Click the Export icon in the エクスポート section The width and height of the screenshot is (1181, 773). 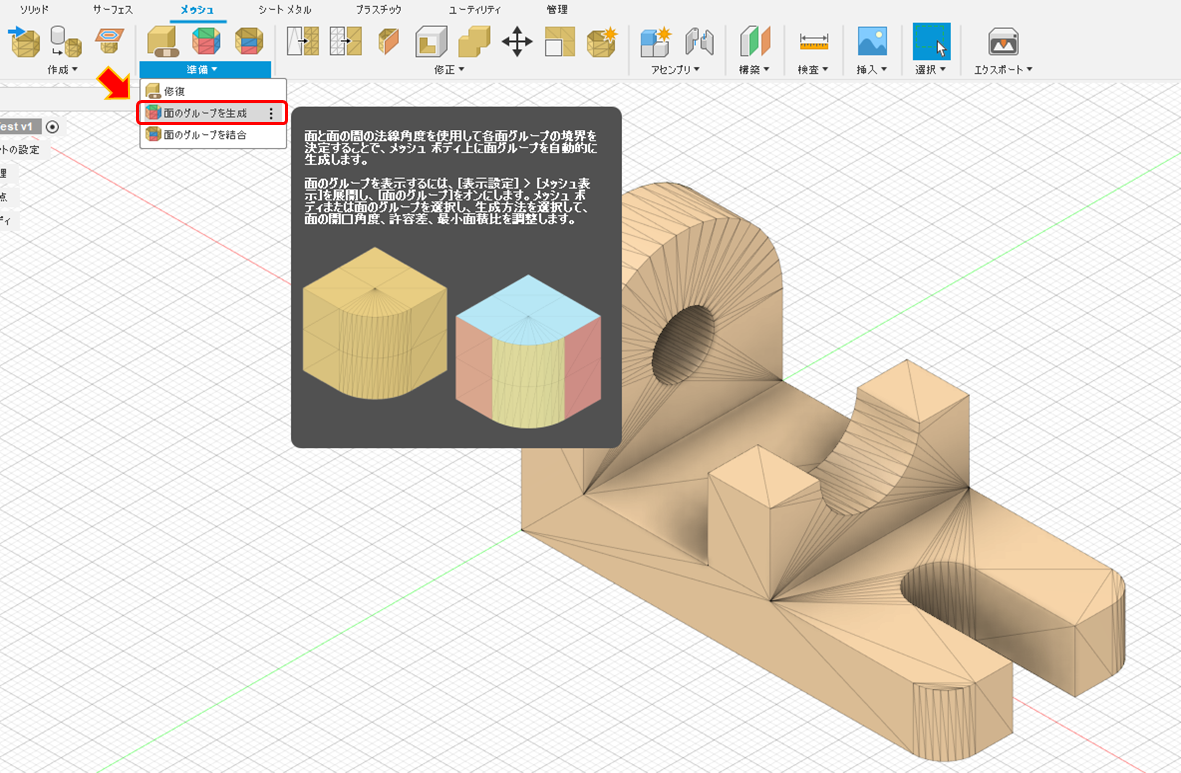point(1003,42)
